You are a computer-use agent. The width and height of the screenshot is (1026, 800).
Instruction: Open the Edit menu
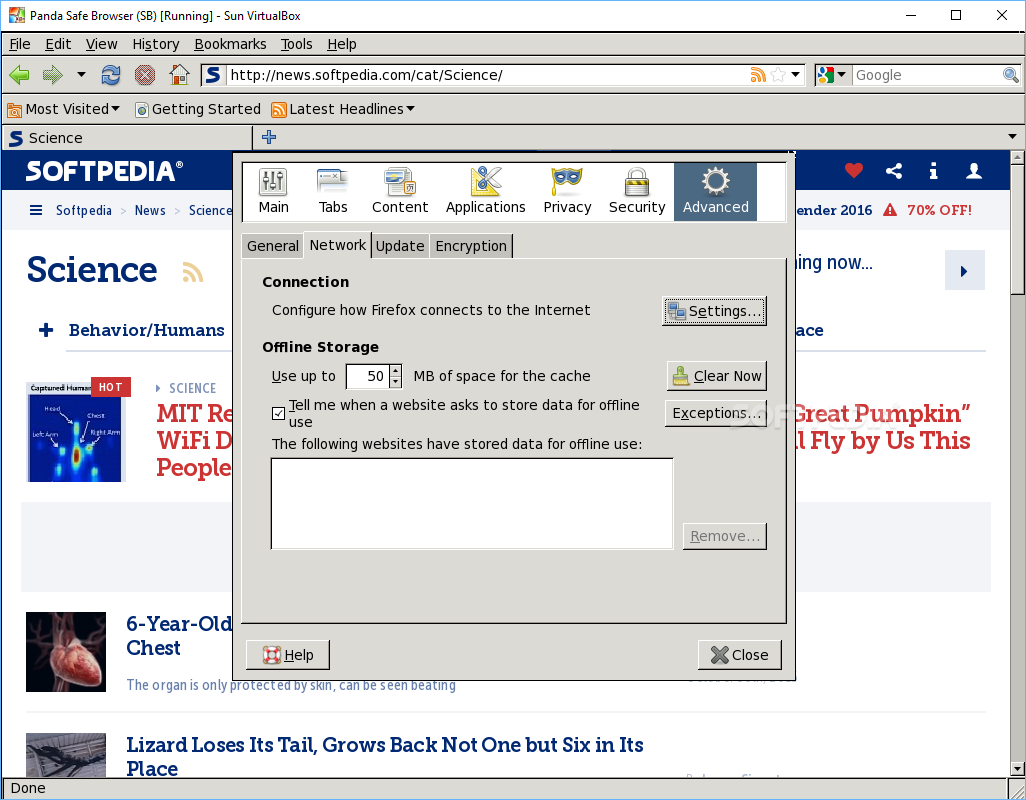pyautogui.click(x=58, y=44)
